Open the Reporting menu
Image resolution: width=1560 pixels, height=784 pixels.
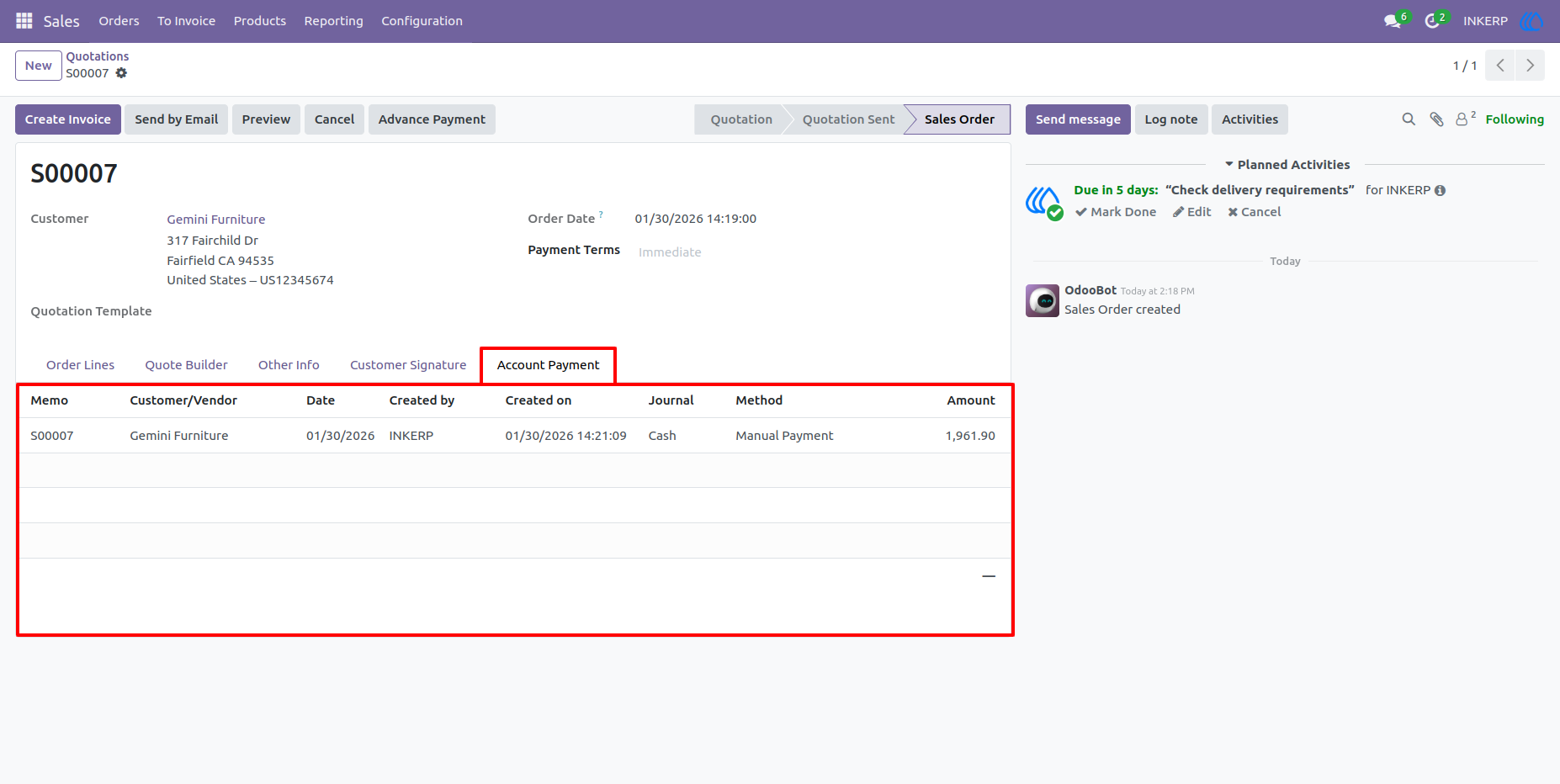coord(333,21)
